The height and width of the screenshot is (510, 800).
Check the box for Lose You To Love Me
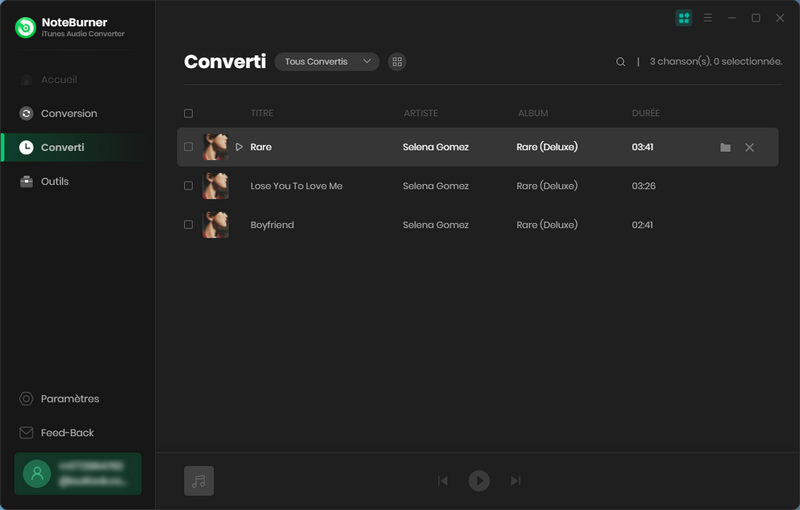click(188, 186)
